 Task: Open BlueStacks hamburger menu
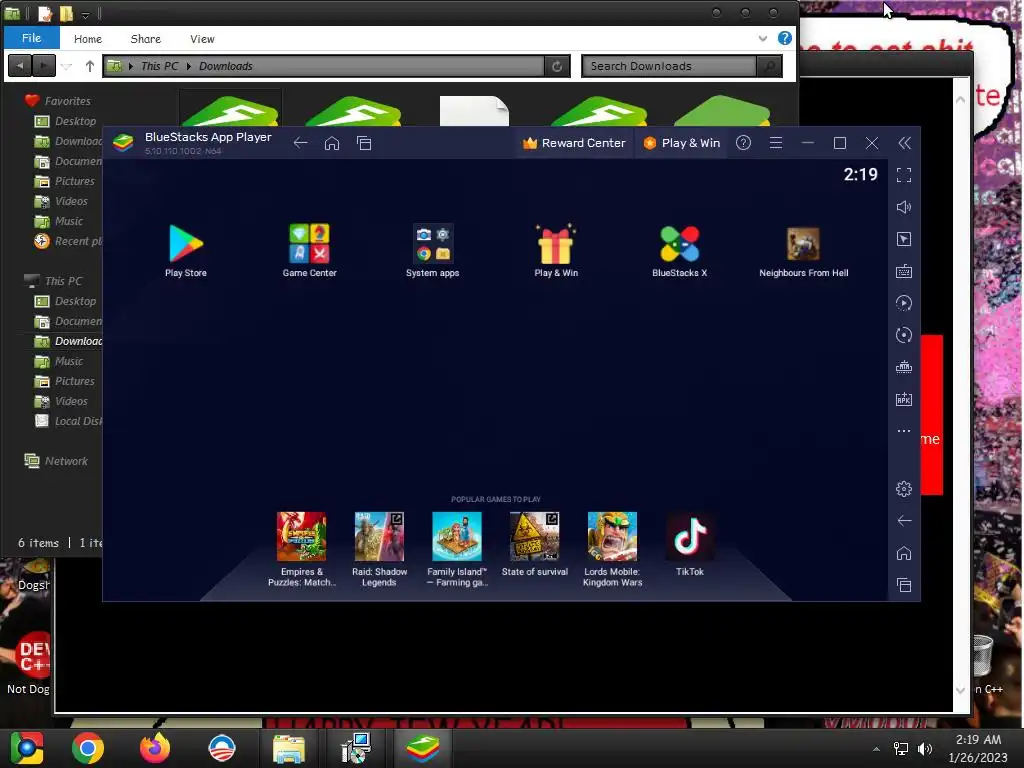click(x=776, y=143)
